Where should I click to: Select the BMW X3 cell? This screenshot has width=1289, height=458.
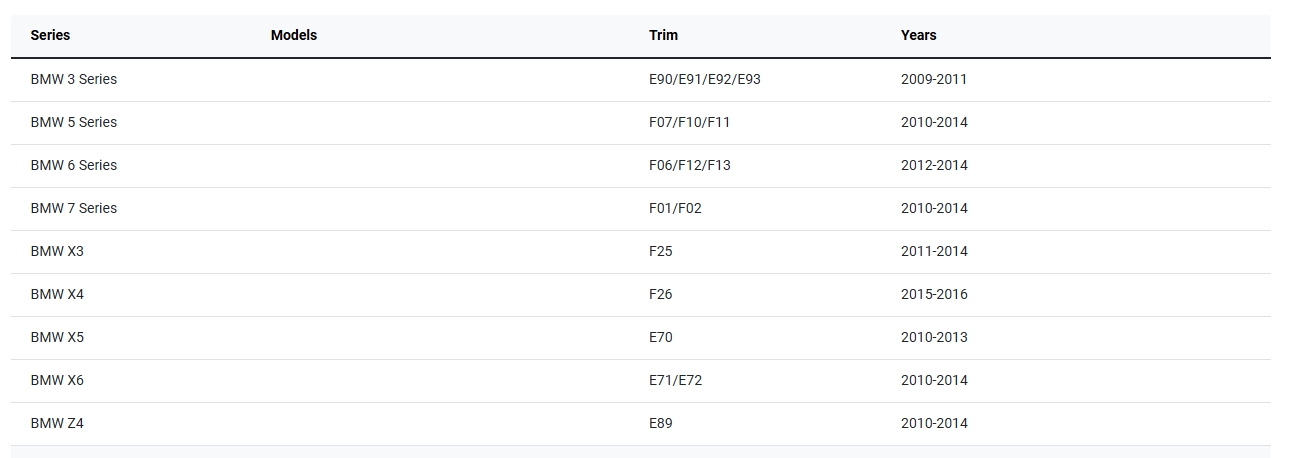click(x=57, y=251)
